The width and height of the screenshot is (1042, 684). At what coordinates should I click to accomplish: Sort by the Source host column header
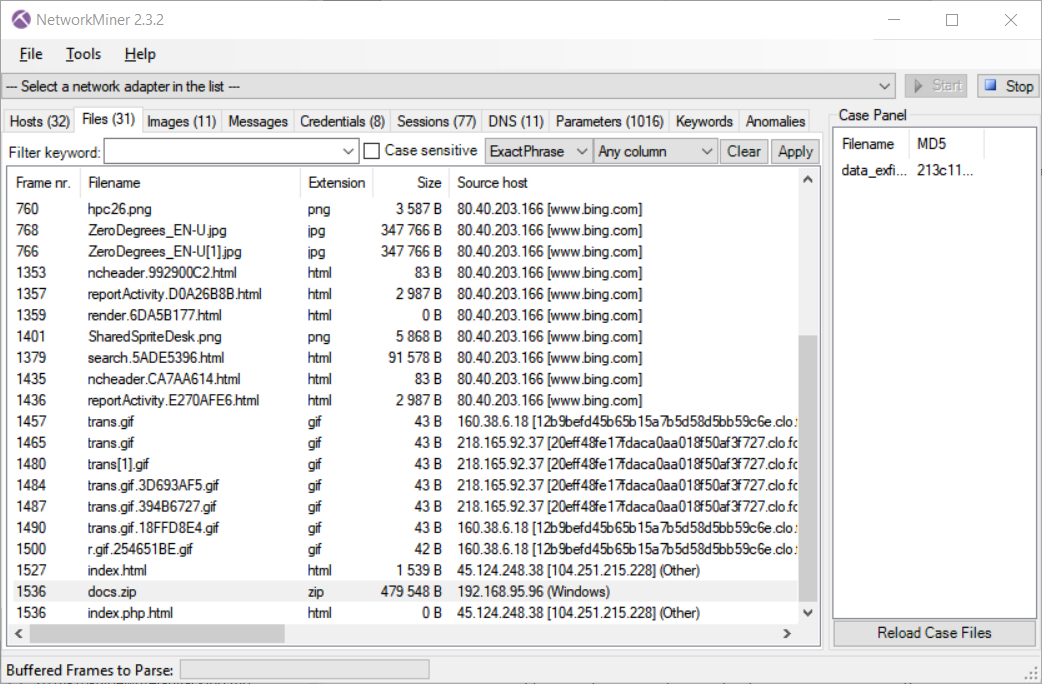pos(623,183)
